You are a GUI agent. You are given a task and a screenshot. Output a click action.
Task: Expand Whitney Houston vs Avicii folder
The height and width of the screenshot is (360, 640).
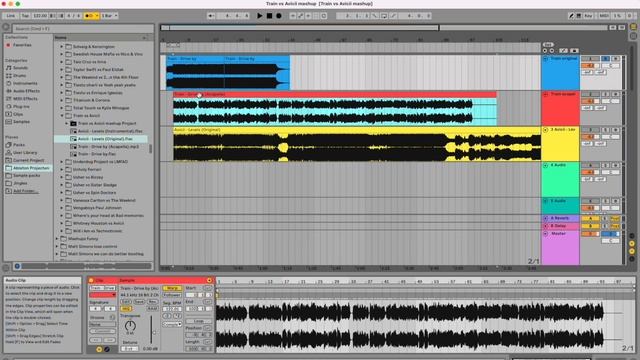pyautogui.click(x=62, y=223)
